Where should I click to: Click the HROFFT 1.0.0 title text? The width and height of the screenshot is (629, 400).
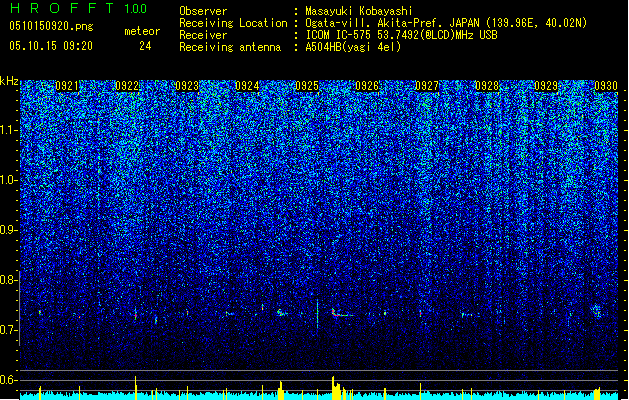coord(78,8)
